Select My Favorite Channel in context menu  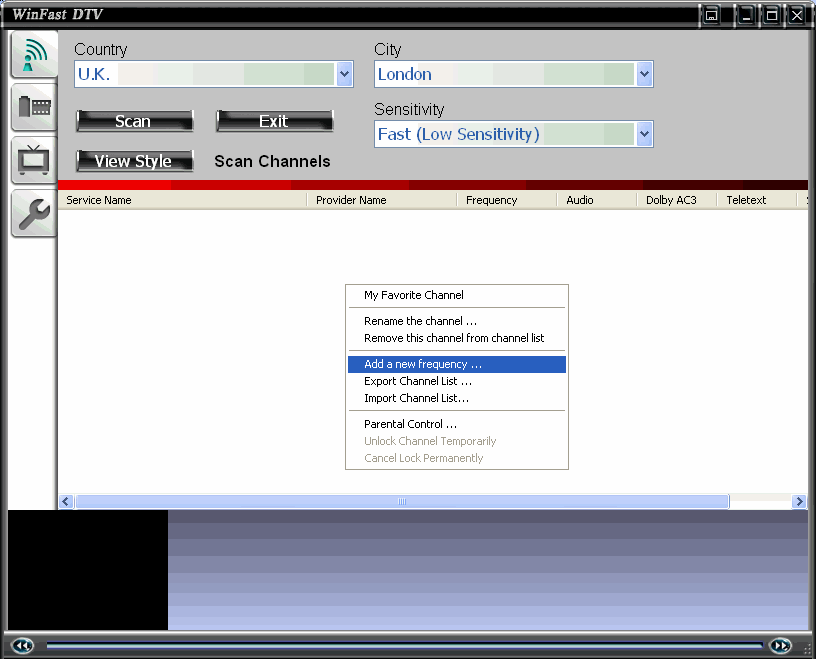pos(457,295)
